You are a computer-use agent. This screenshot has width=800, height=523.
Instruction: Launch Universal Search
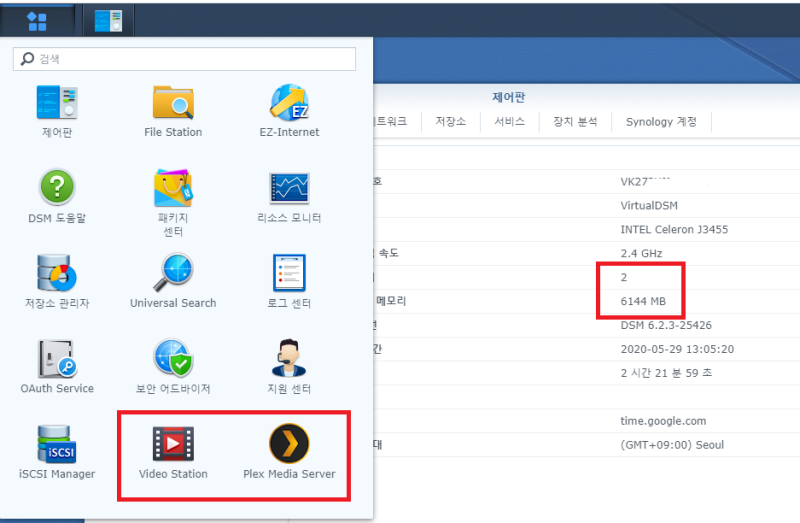173,282
